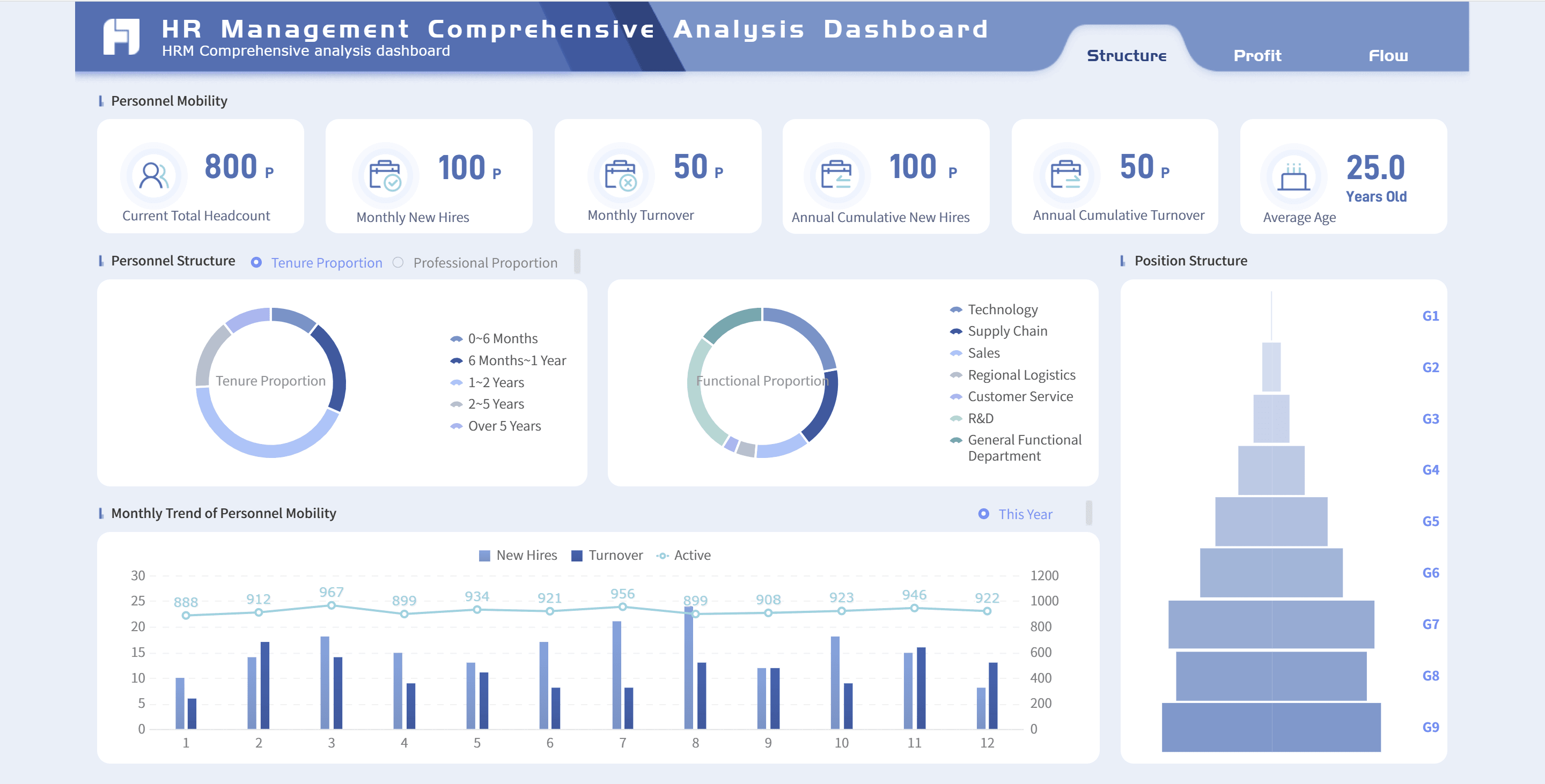
Task: Toggle the Sales legend entry
Action: [975, 353]
